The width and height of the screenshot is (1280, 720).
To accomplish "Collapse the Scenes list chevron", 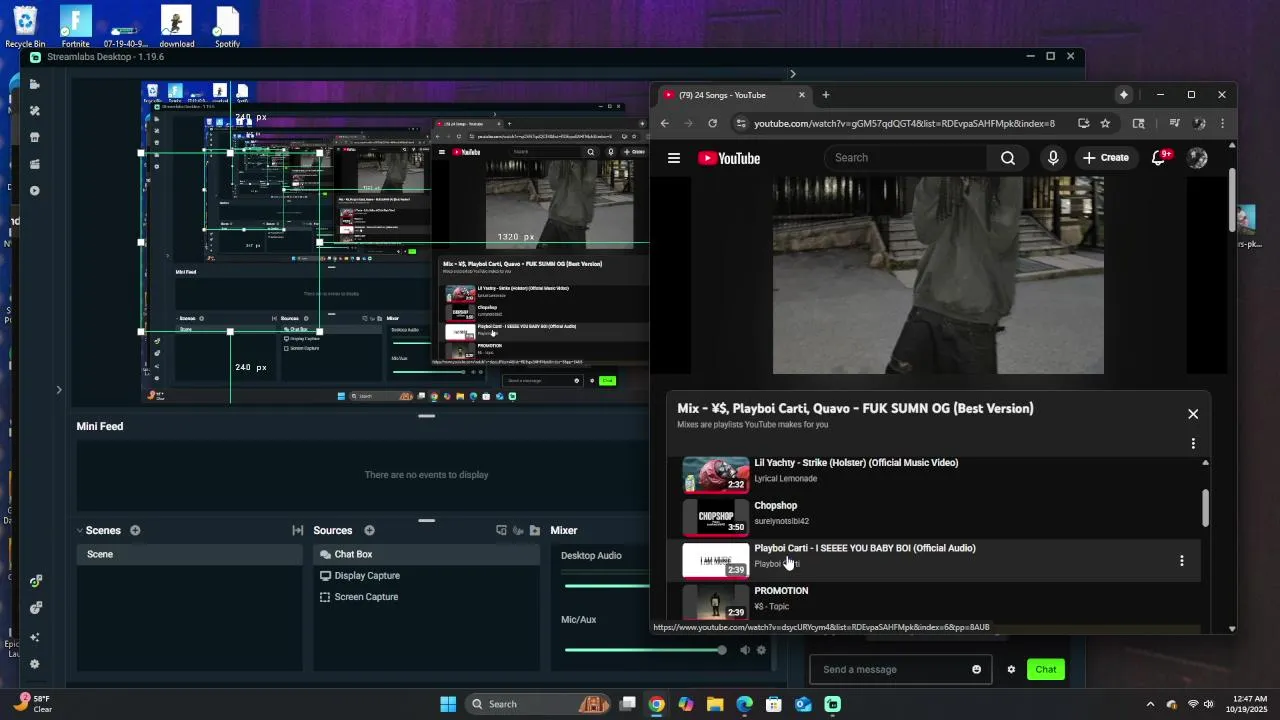I will click(80, 530).
